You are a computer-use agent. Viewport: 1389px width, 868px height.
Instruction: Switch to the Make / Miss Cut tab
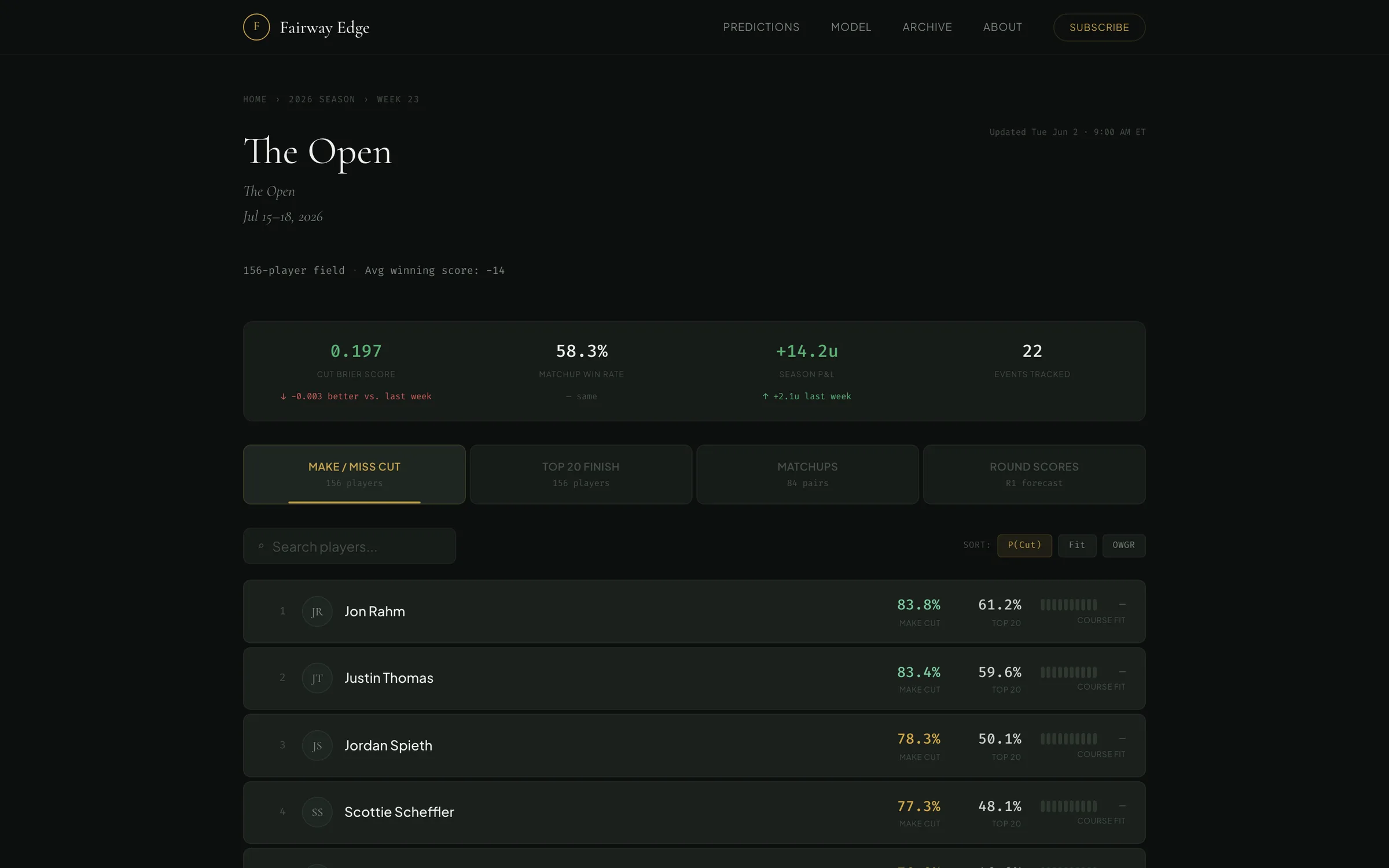pyautogui.click(x=354, y=474)
